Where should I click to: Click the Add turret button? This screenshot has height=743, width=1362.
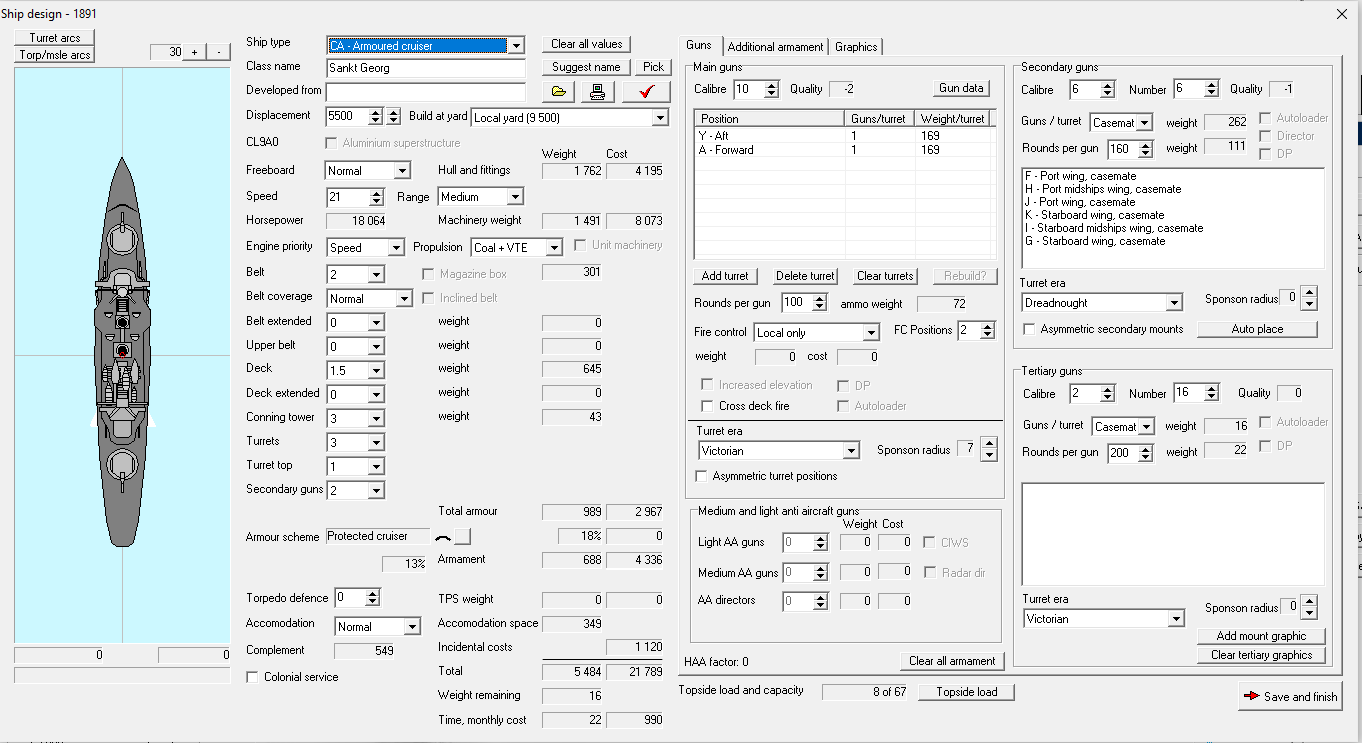point(725,276)
